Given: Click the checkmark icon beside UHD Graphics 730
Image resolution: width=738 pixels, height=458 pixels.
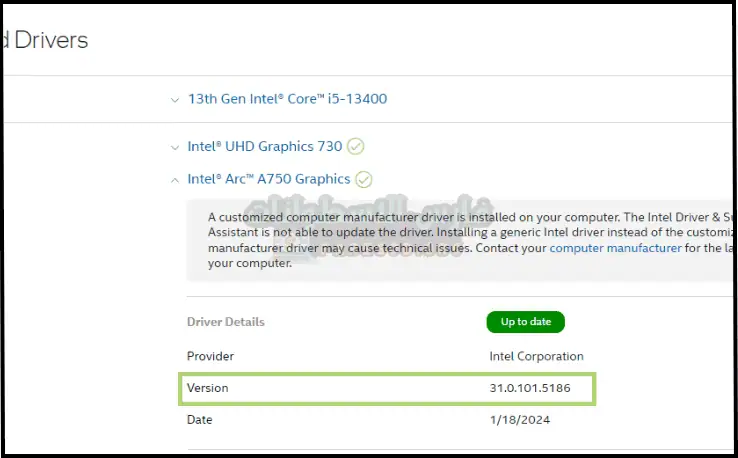Looking at the screenshot, I should 355,146.
